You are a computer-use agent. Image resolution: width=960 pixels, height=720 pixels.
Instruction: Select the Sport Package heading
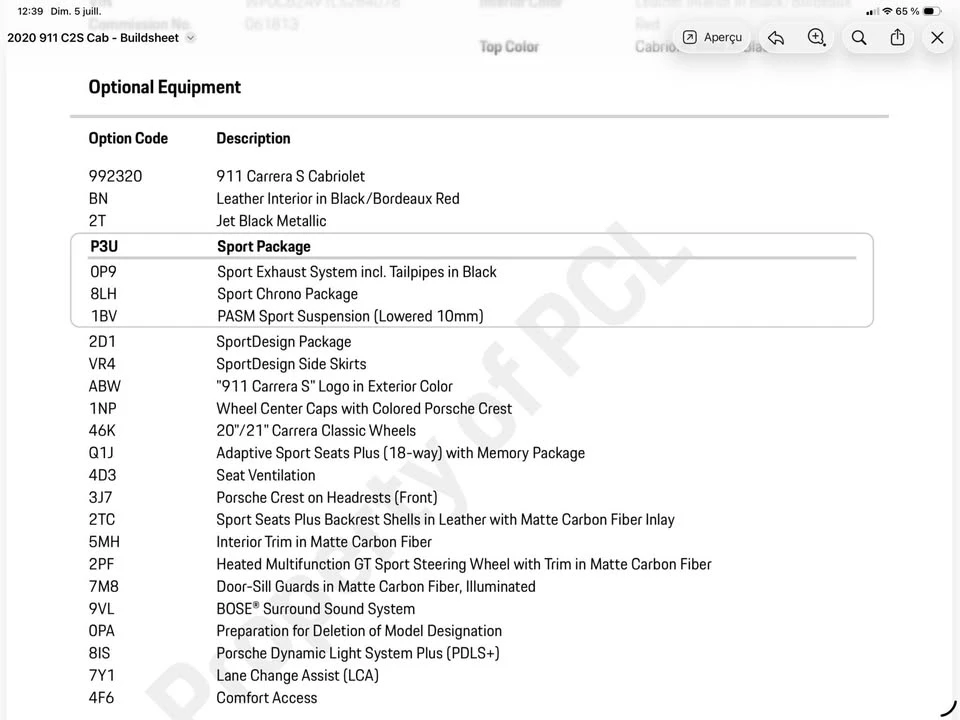(264, 247)
